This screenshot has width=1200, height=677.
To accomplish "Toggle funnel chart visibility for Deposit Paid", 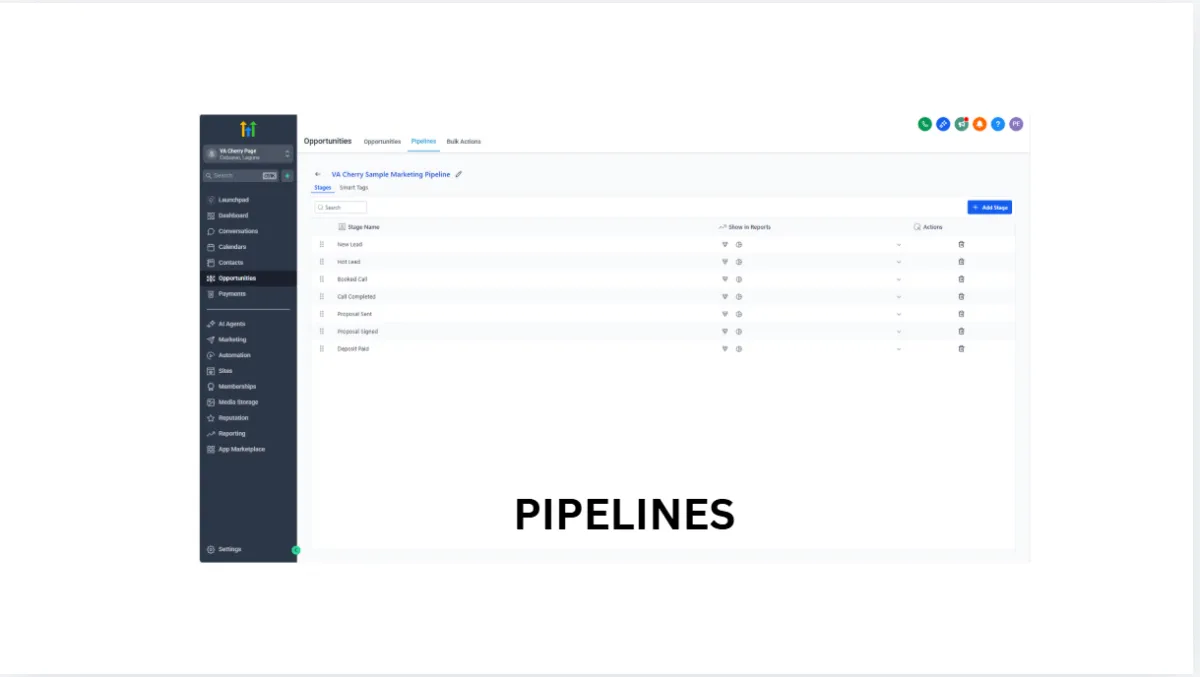I will tap(725, 349).
